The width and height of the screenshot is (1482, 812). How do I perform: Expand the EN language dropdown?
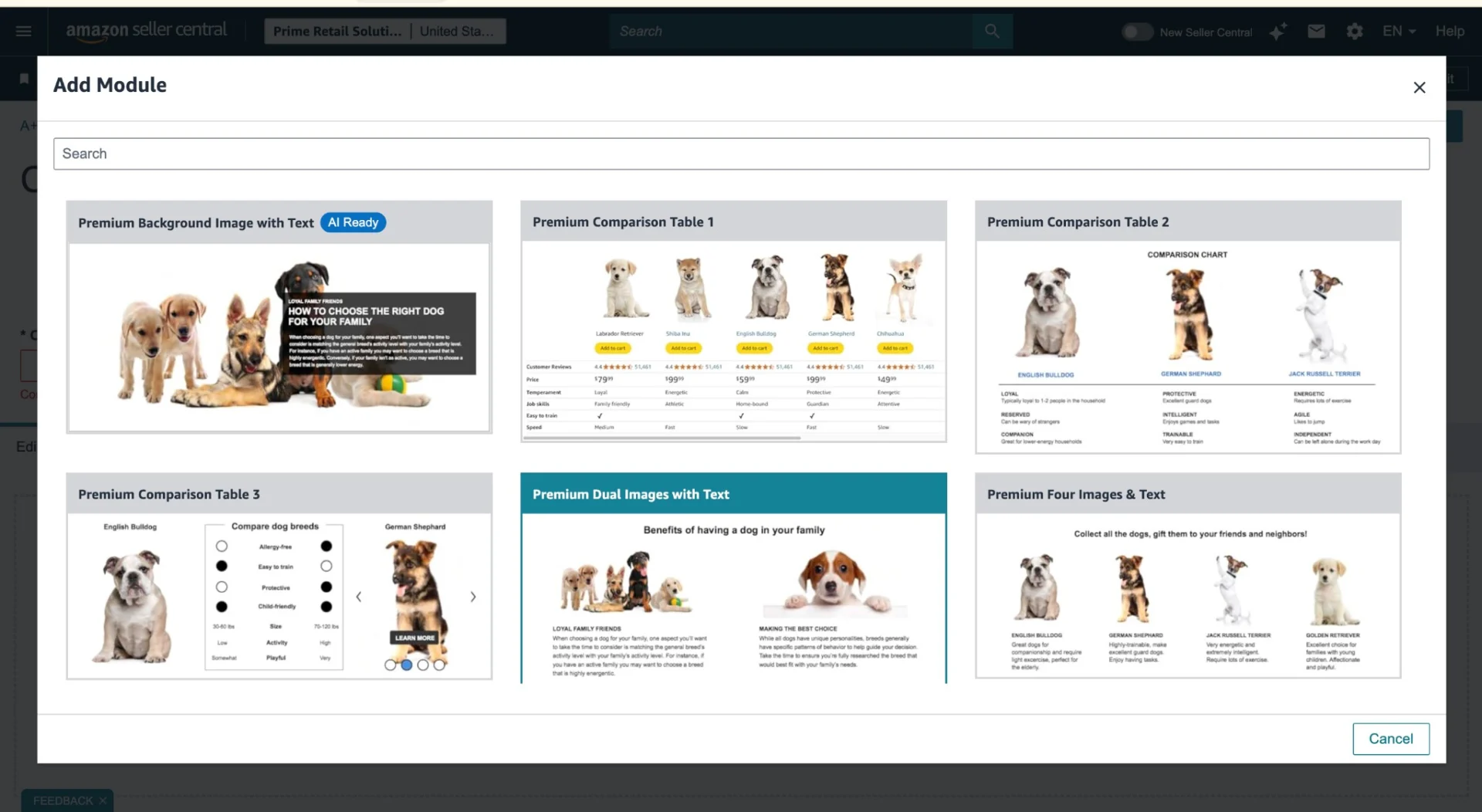point(1399,31)
